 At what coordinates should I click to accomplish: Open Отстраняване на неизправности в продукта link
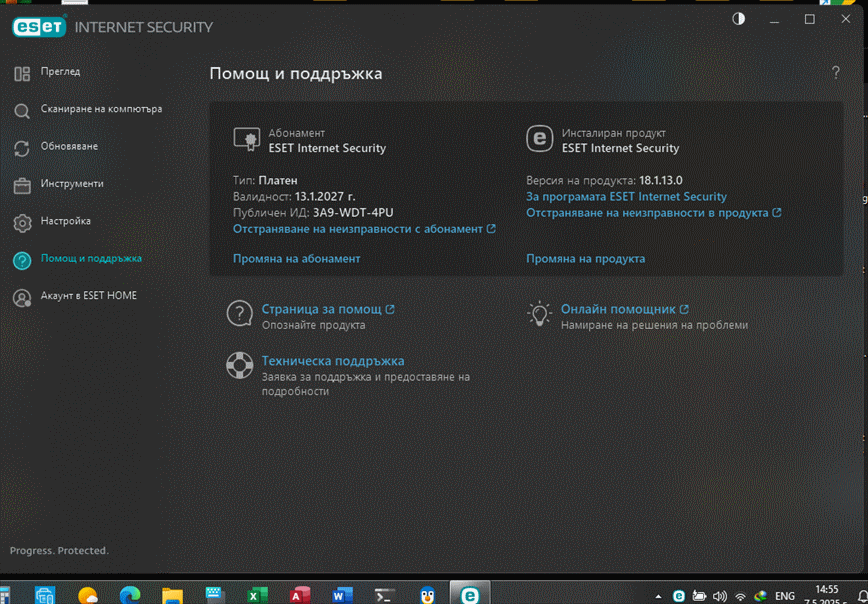coord(654,213)
